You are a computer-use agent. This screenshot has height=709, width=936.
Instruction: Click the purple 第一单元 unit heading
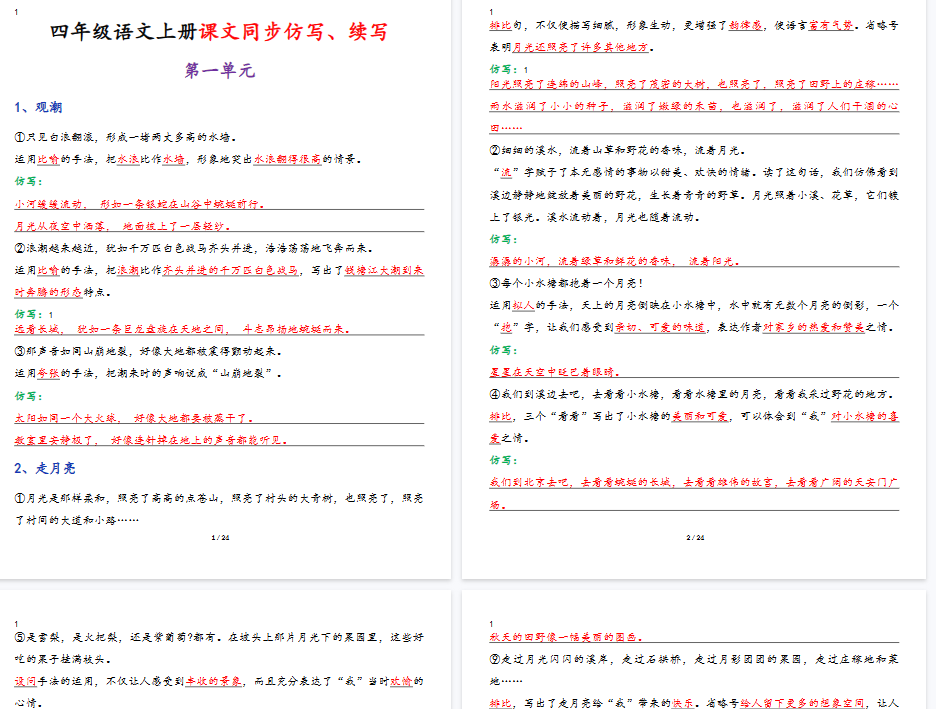point(219,70)
